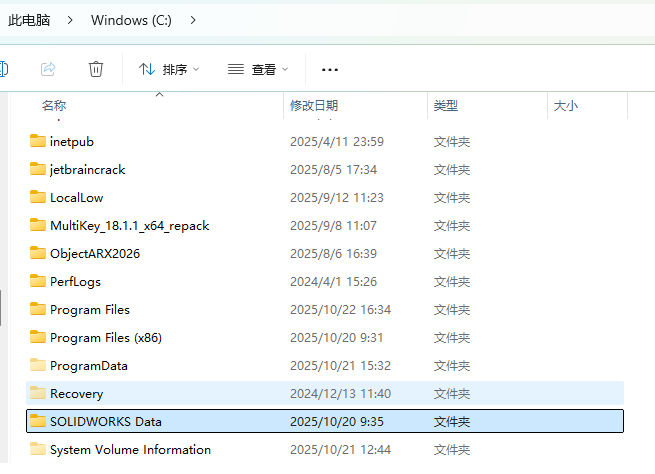Open the 排序 sort dropdown
The width and height of the screenshot is (655, 474).
pos(169,69)
